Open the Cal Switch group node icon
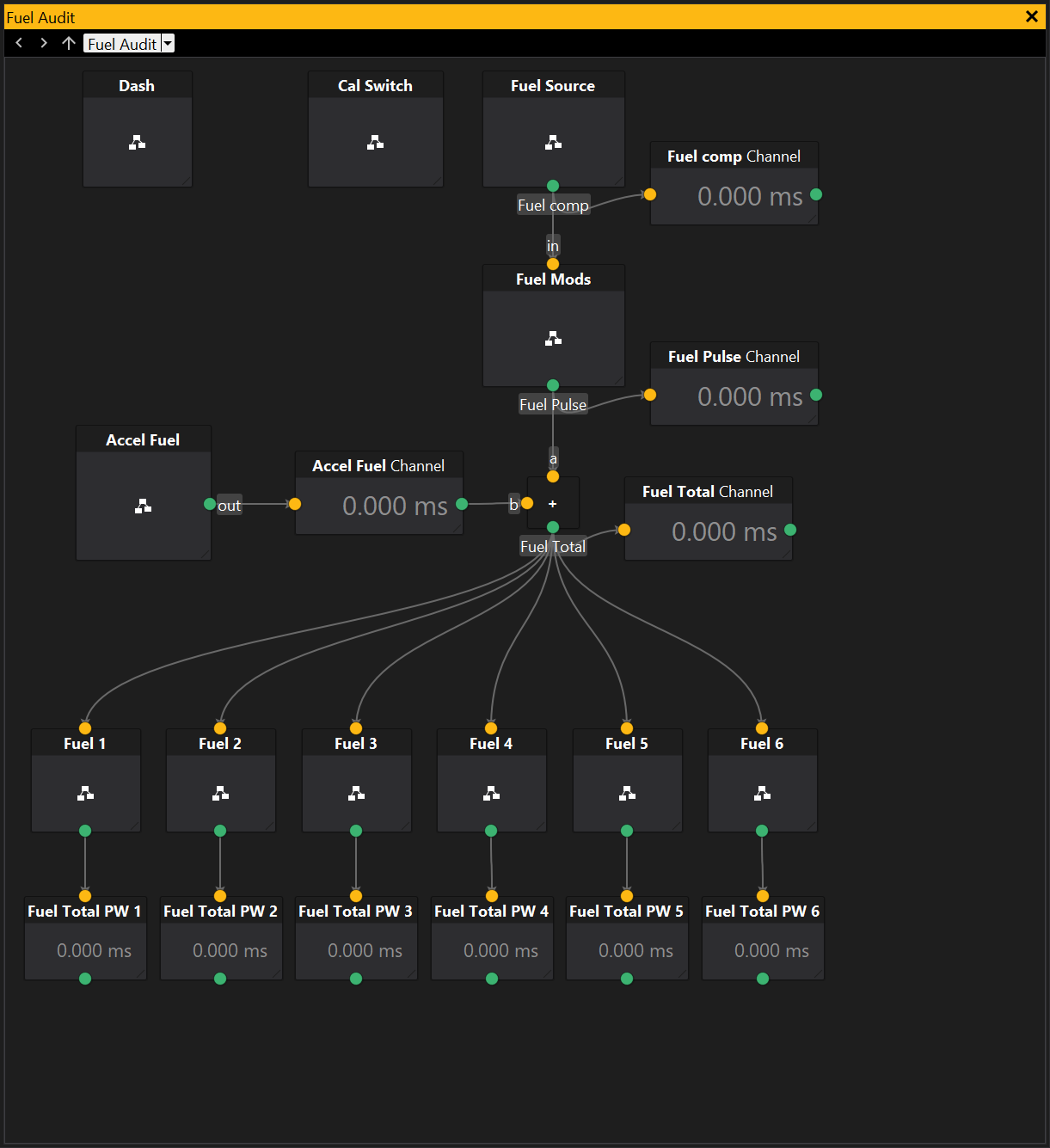This screenshot has height=1148, width=1050. point(375,143)
